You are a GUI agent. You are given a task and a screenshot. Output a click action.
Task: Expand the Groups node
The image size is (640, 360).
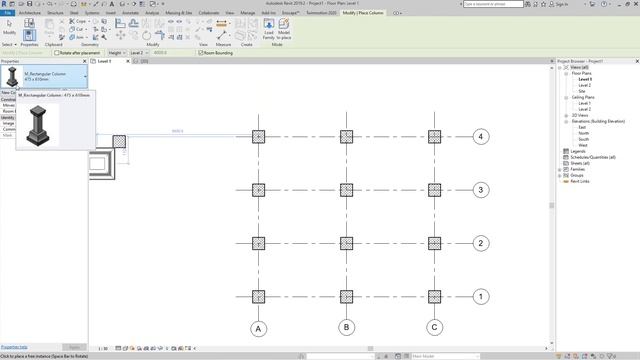560,176
